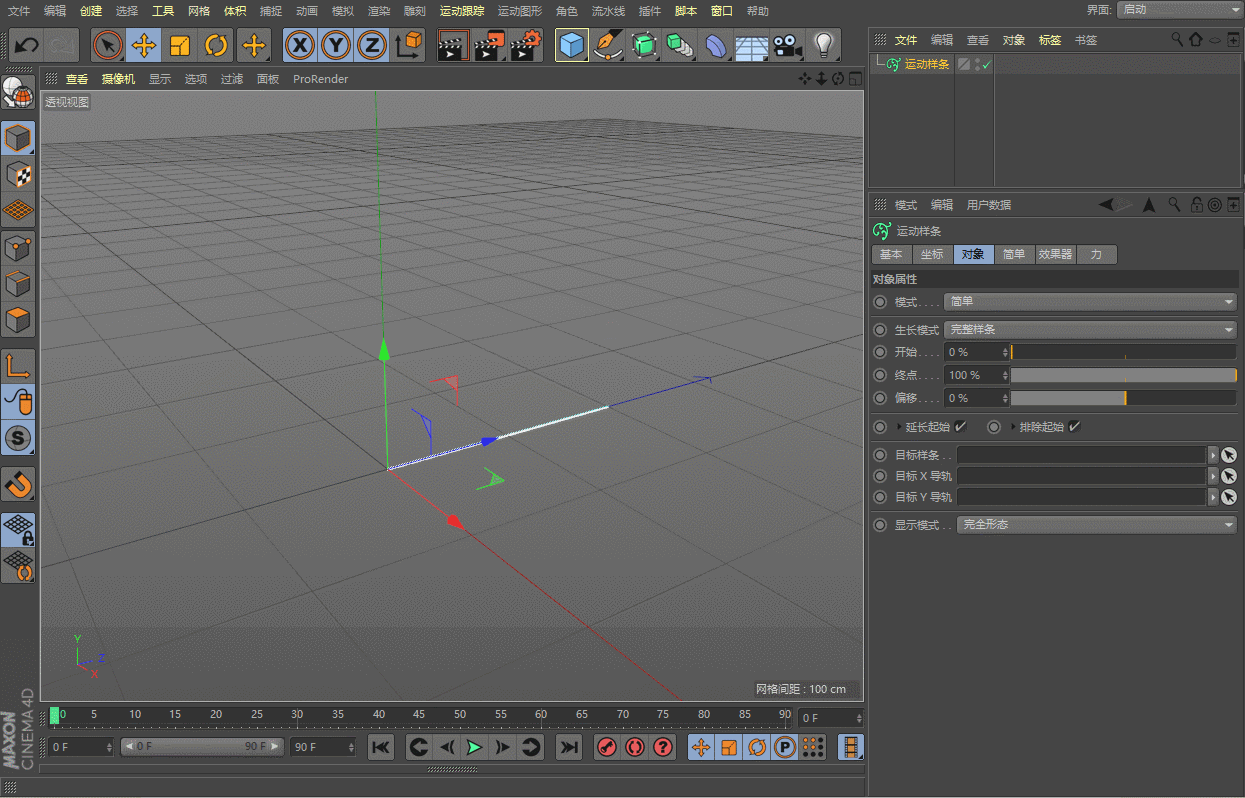This screenshot has width=1245, height=798.
Task: Adjust the 偏移 slider
Action: pyautogui.click(x=1124, y=398)
